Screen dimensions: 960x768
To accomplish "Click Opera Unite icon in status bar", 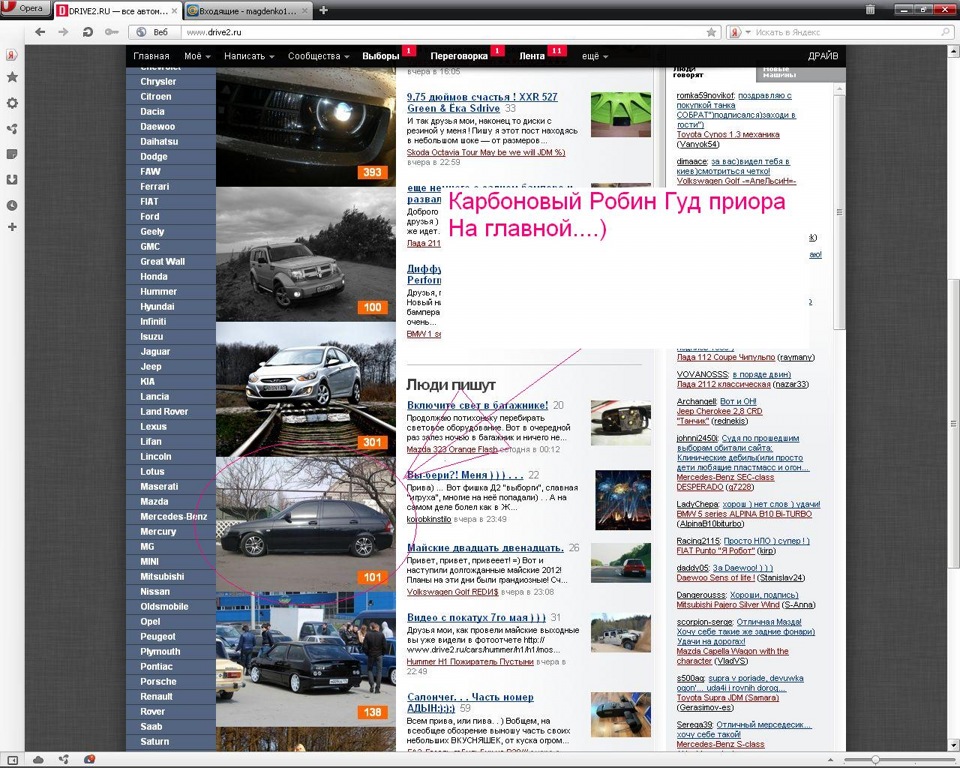I will (x=64, y=760).
